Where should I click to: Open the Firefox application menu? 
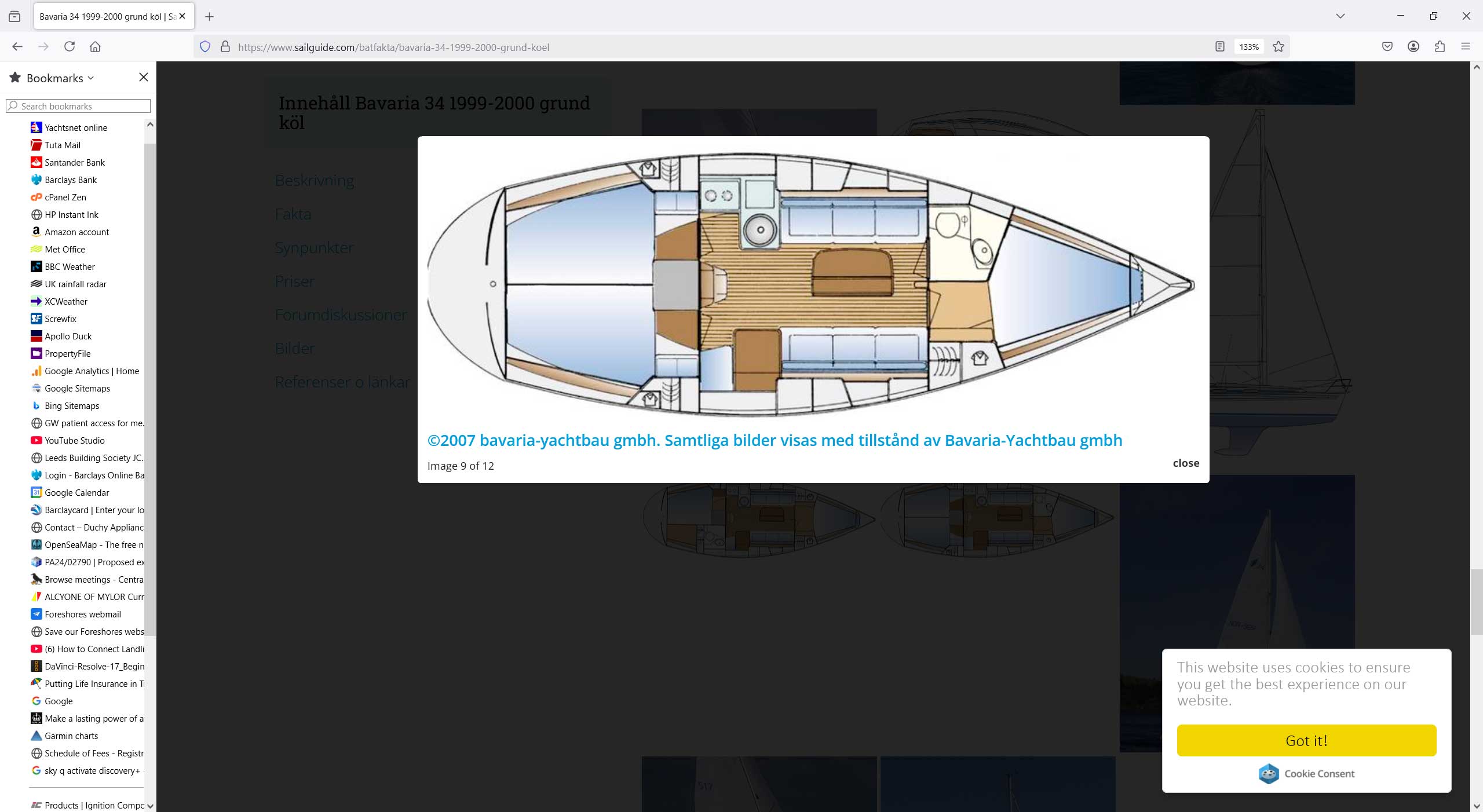[1466, 47]
